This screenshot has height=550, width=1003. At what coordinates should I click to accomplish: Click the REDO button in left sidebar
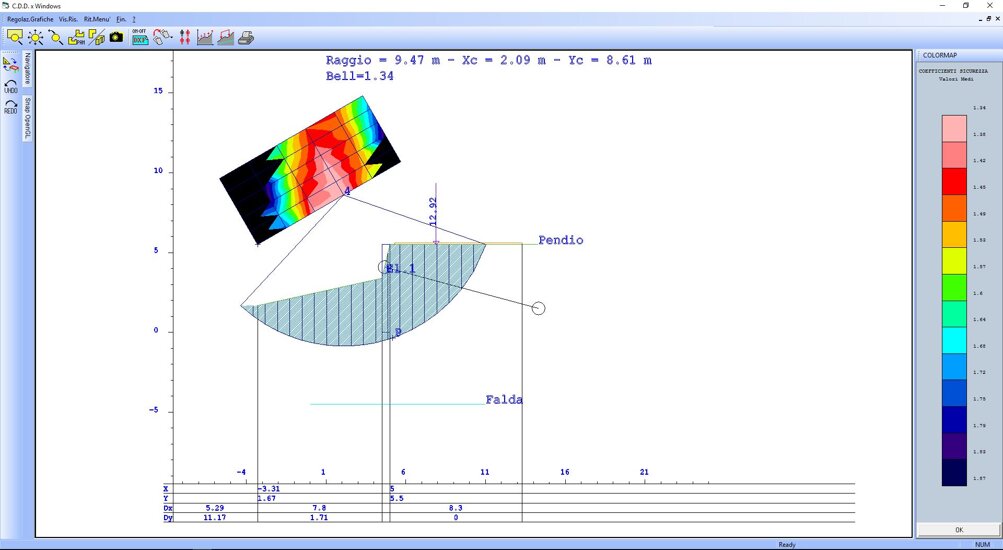[11, 107]
